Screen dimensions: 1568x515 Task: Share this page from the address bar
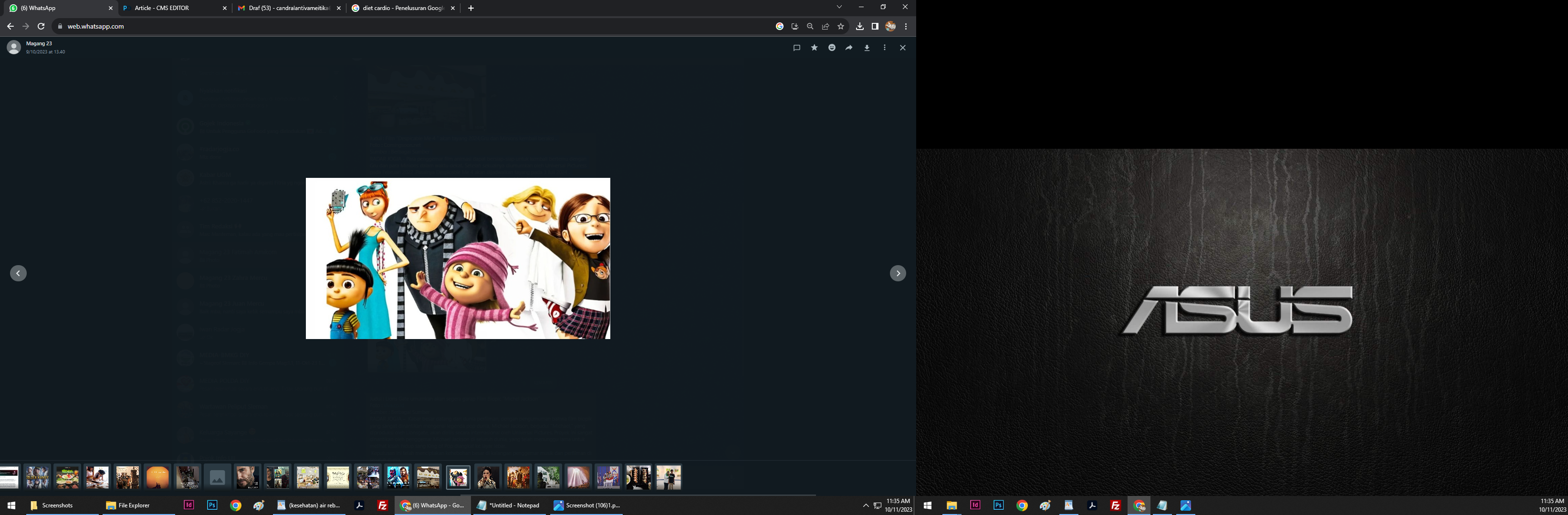click(826, 26)
